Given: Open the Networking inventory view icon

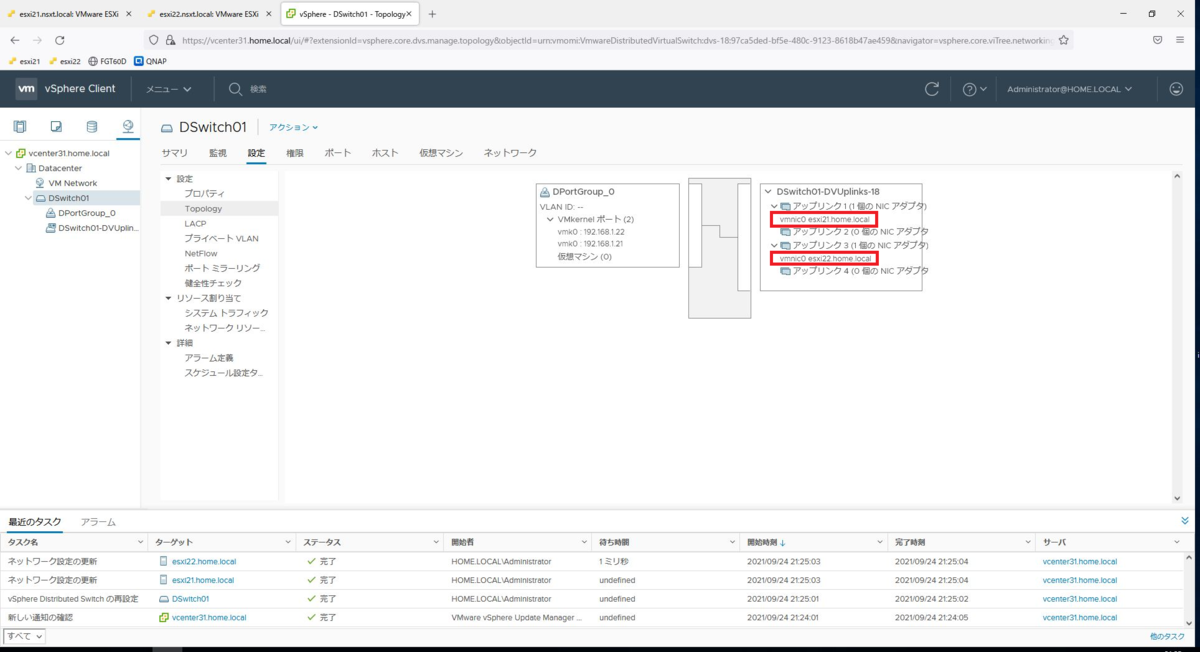Looking at the screenshot, I should click(127, 127).
